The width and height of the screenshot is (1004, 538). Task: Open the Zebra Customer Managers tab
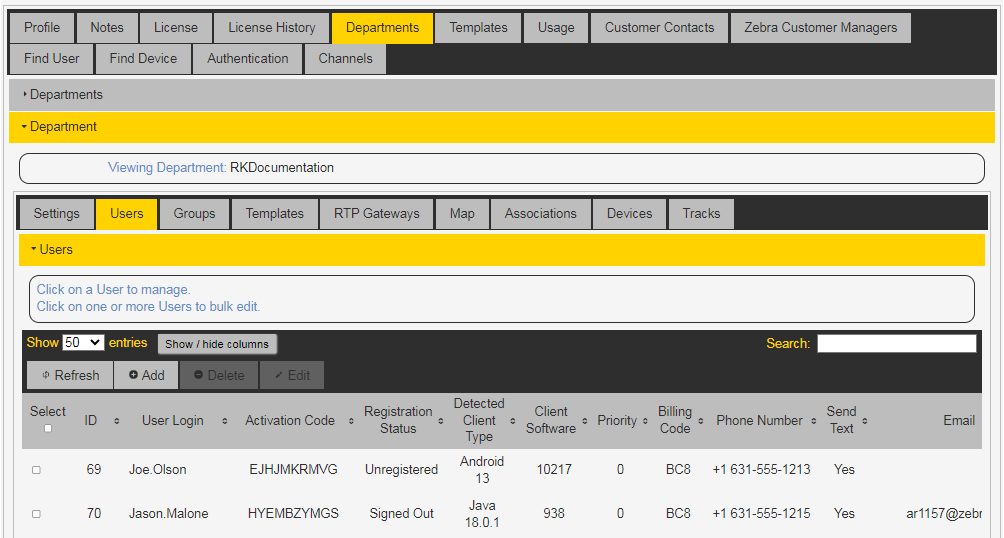(820, 28)
